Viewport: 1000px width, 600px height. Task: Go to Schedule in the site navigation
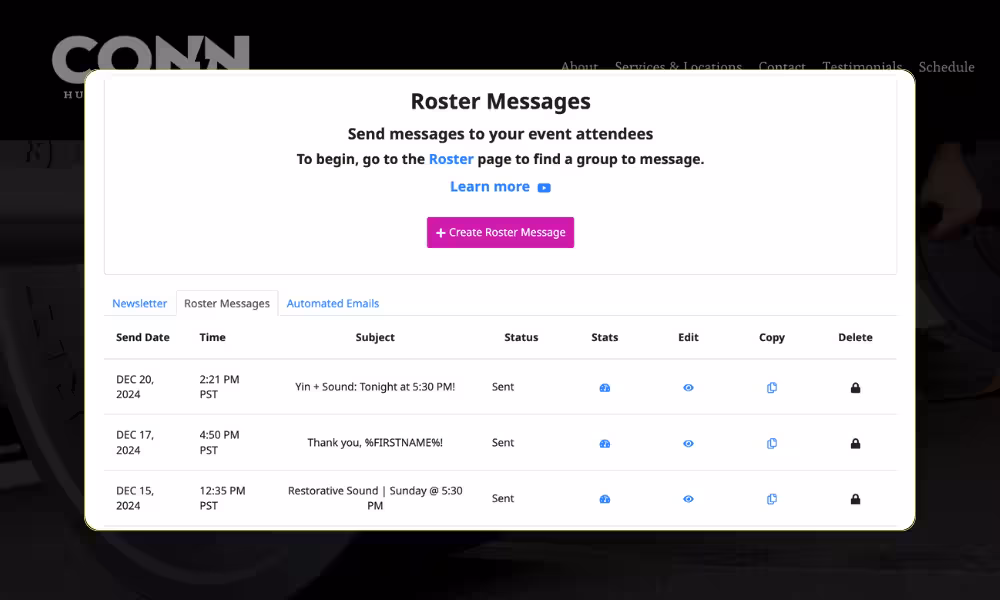946,67
